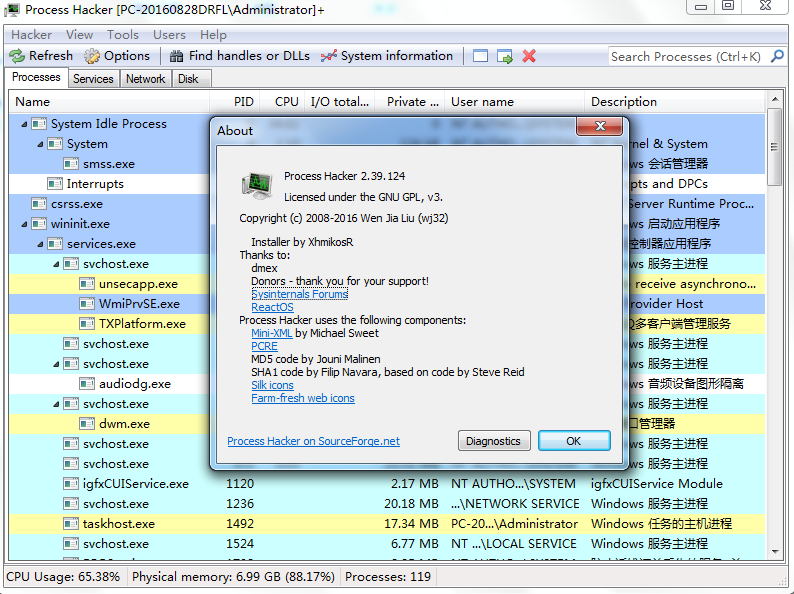794x594 pixels.
Task: Click Physical memory status bar entry
Action: coord(233,577)
